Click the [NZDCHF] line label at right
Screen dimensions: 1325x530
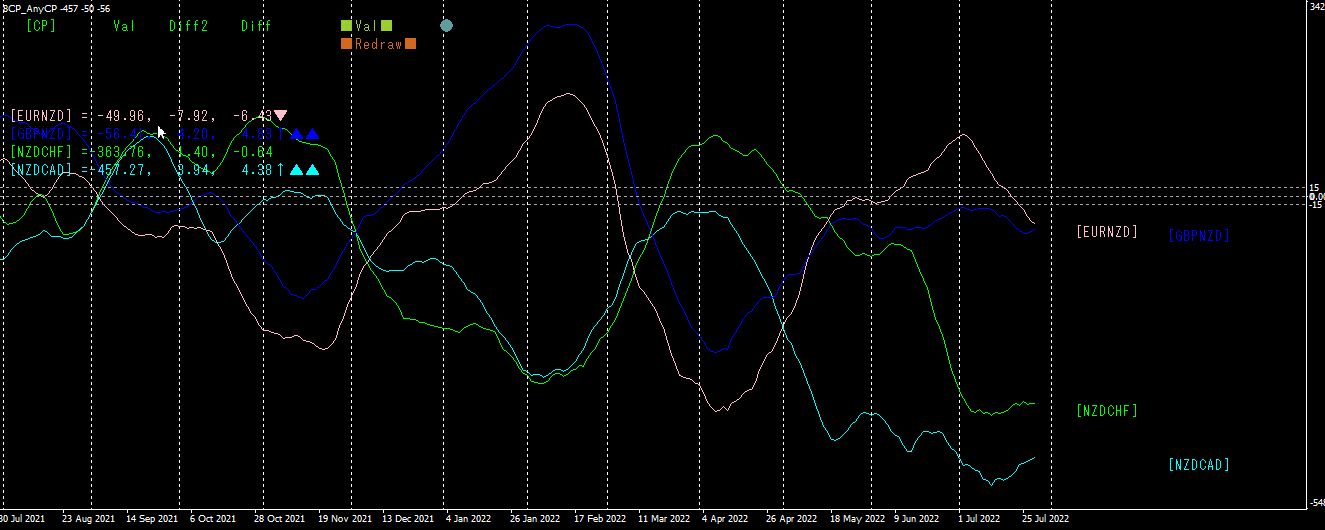point(1107,411)
